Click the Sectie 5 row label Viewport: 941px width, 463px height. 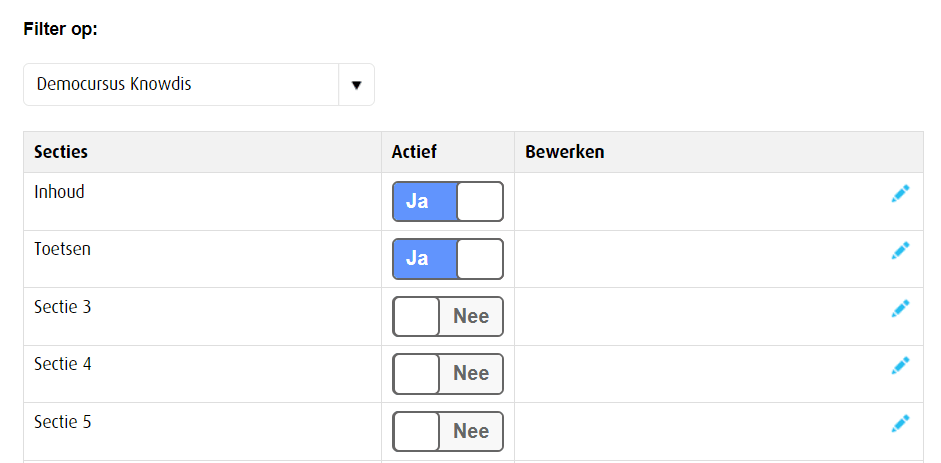click(x=62, y=422)
